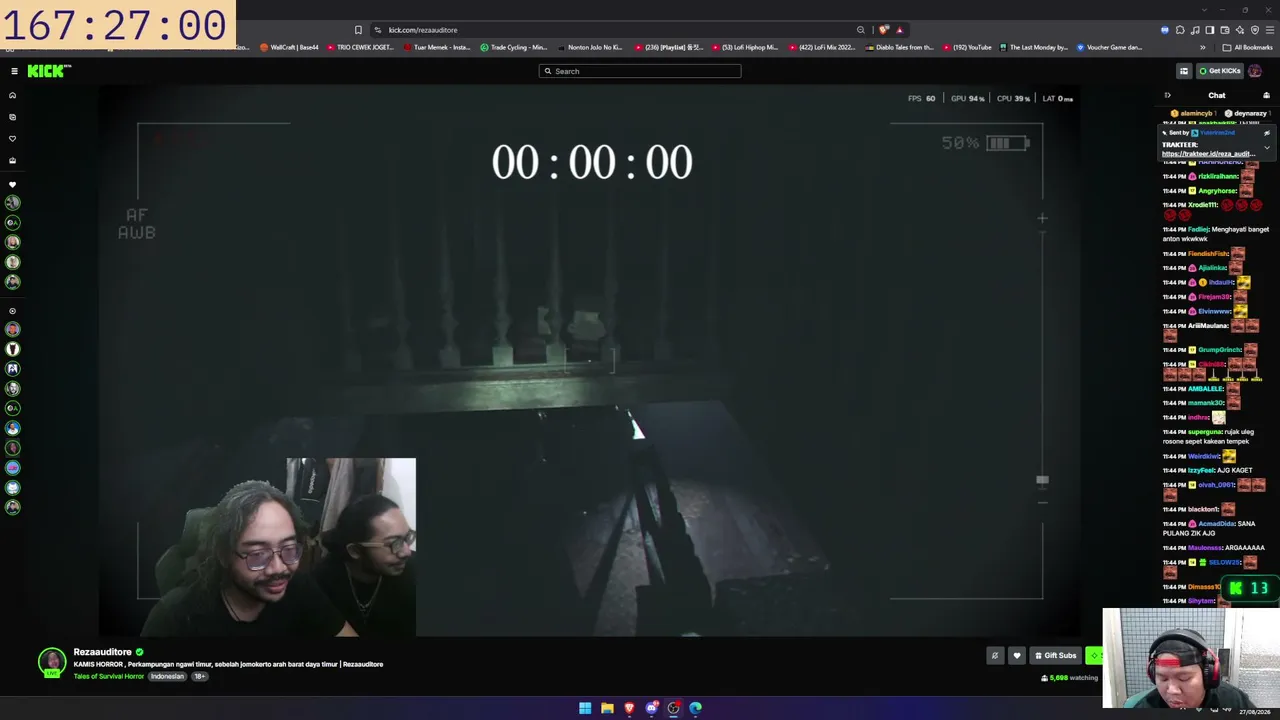1280x720 pixels.
Task: Open the All Bookmarks folder
Action: point(1249,47)
